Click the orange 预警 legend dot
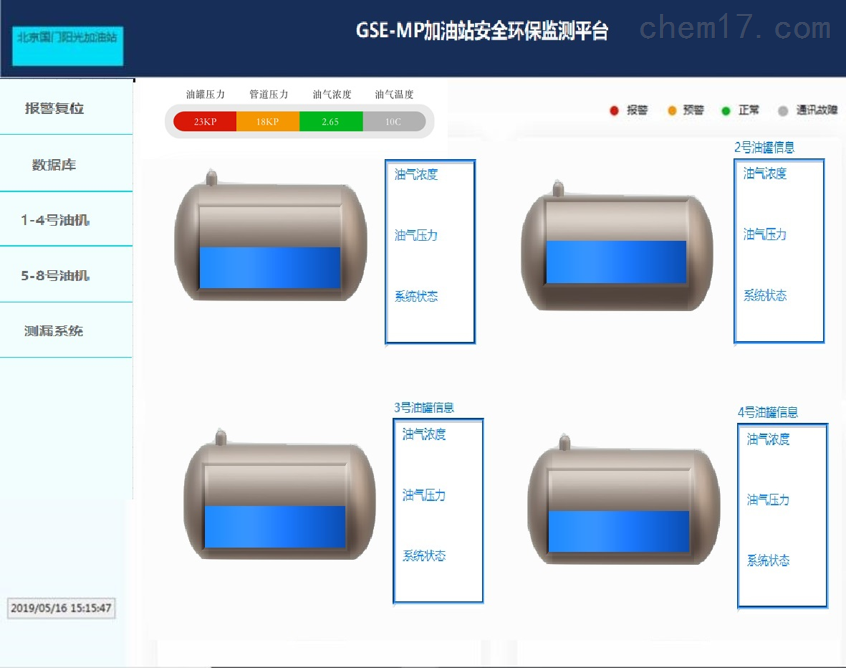This screenshot has width=846, height=668. pyautogui.click(x=672, y=111)
